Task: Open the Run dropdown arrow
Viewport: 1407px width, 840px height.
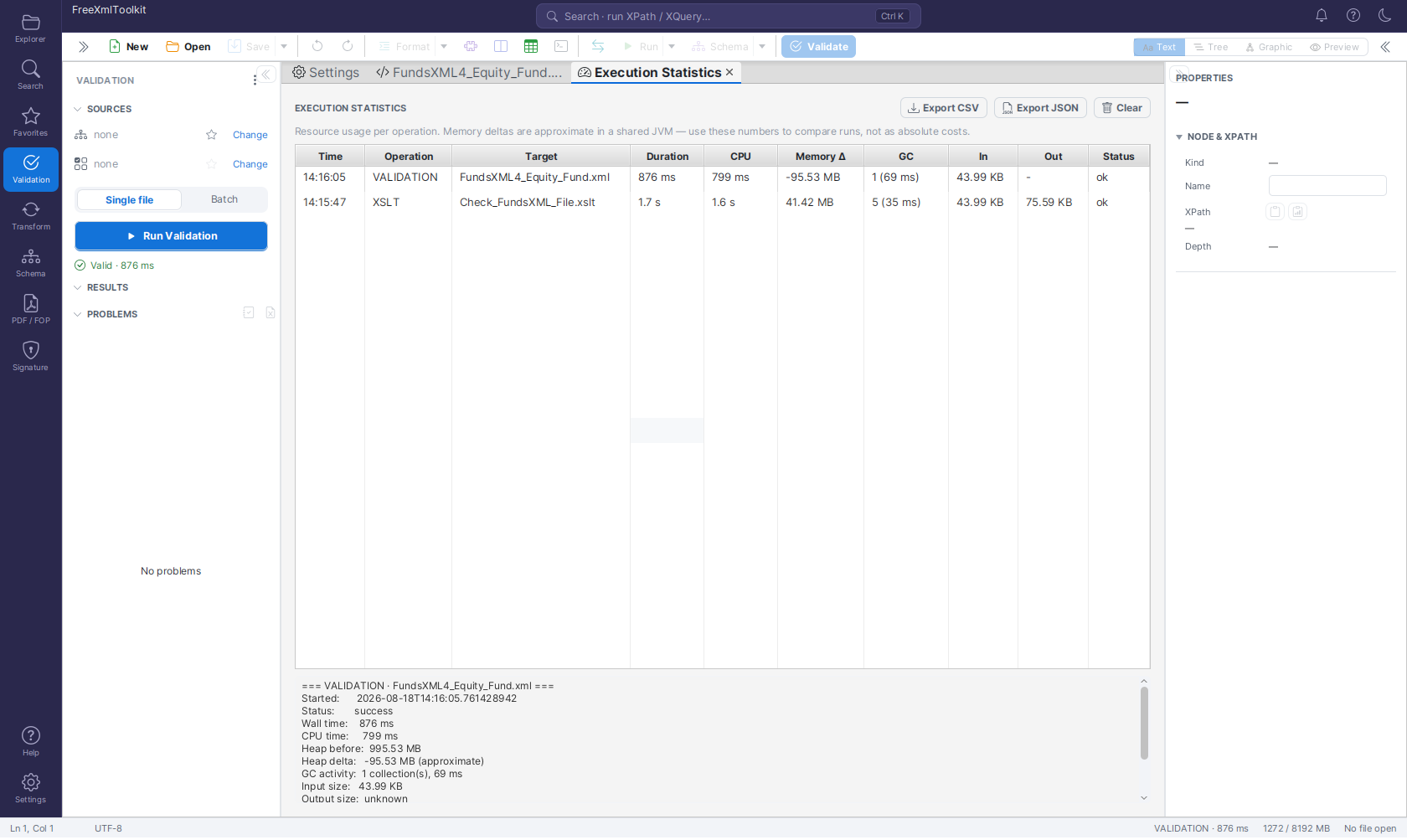Action: [x=672, y=47]
